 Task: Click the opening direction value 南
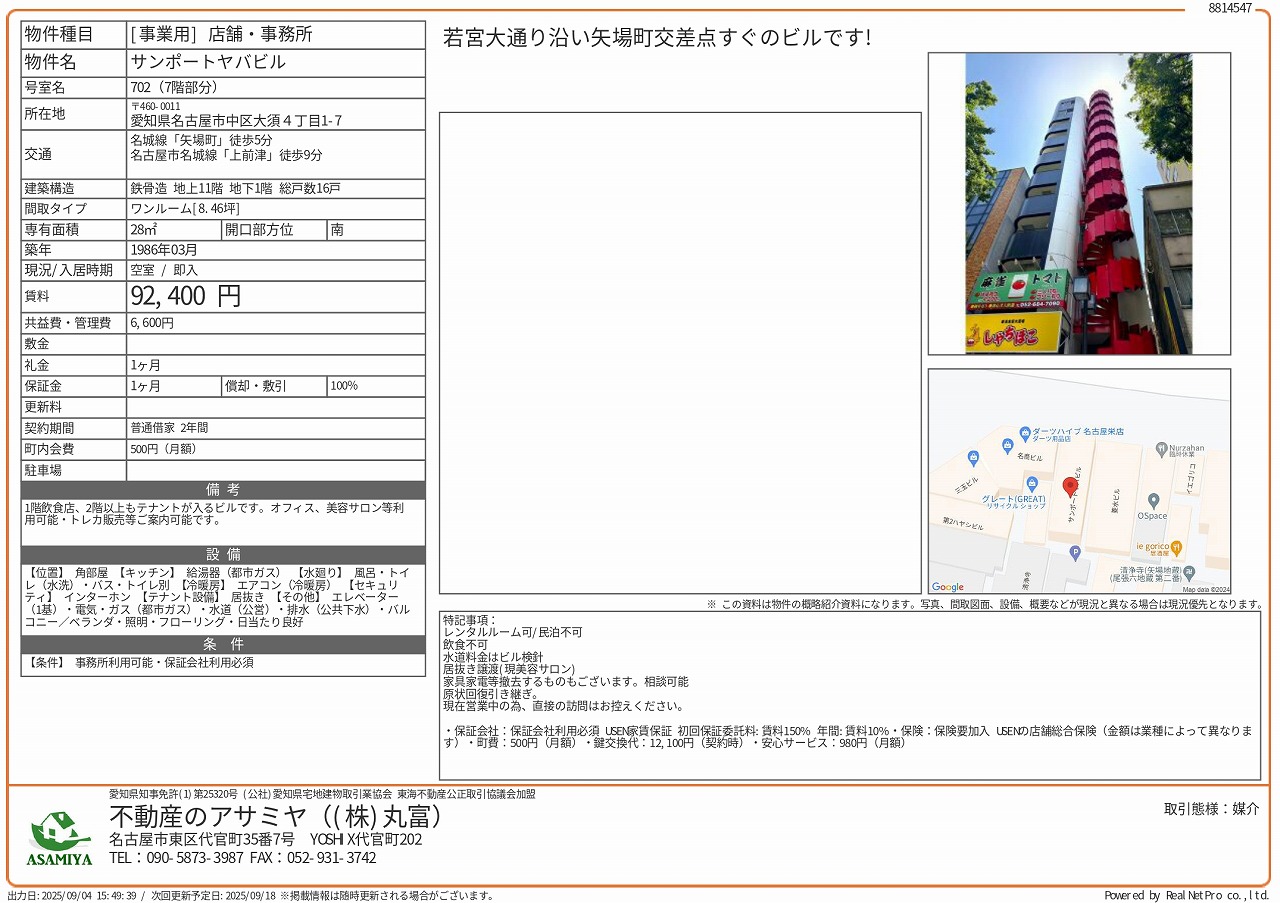click(x=337, y=230)
